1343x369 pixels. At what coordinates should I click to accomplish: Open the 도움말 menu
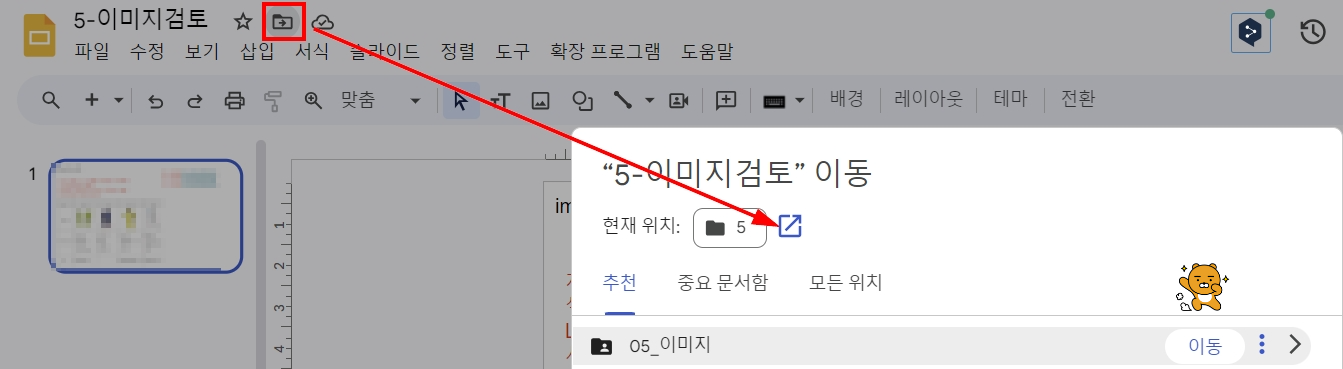(707, 52)
